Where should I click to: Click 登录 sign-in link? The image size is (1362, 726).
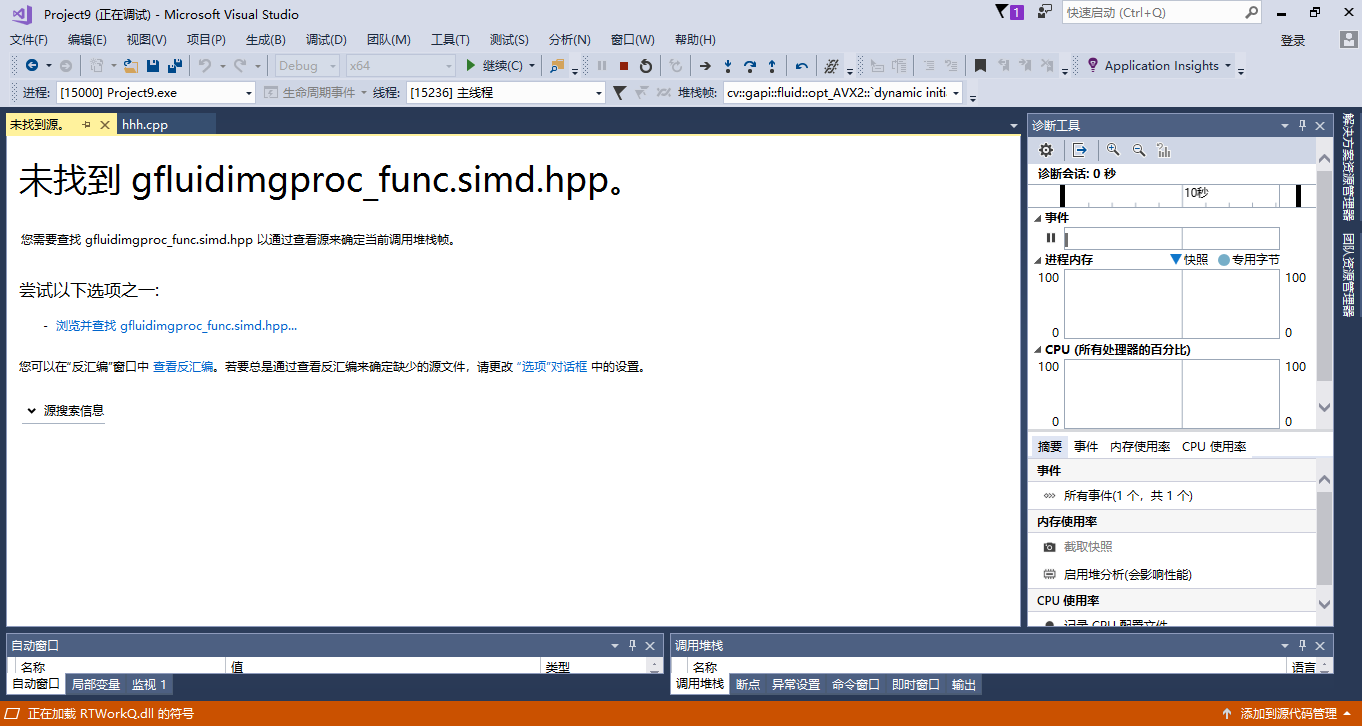[1293, 40]
